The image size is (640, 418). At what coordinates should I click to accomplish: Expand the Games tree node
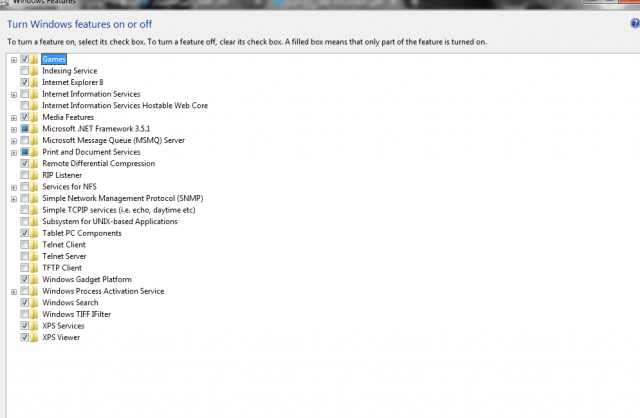[14, 60]
